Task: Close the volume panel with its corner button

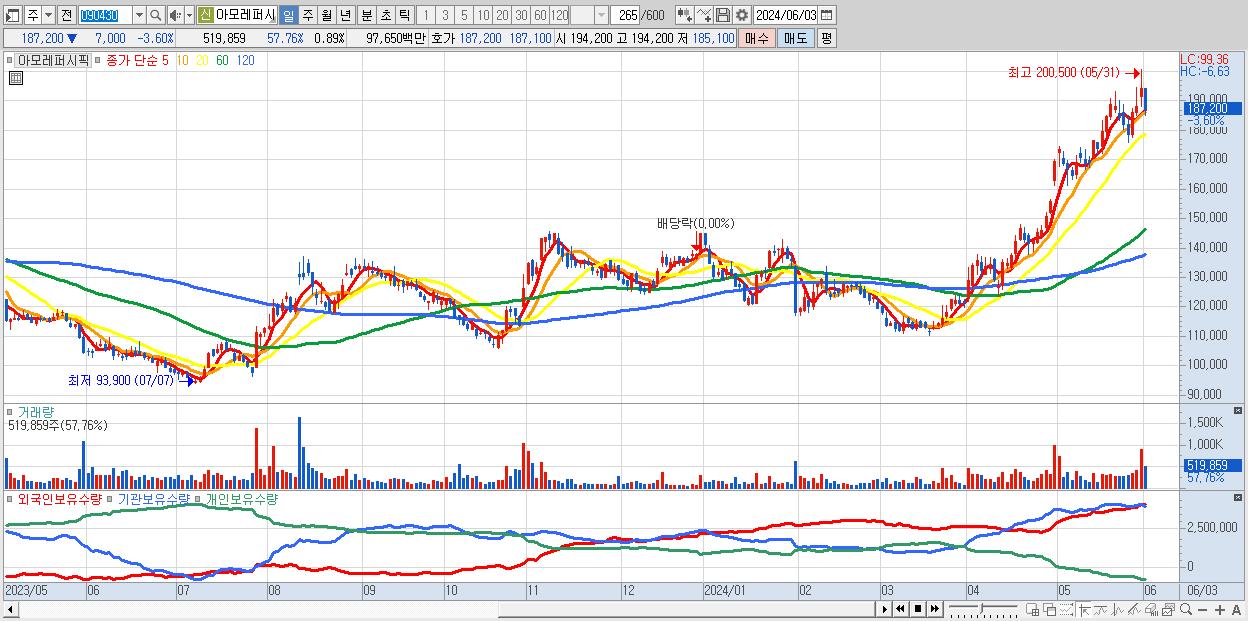Action: pyautogui.click(x=1238, y=411)
